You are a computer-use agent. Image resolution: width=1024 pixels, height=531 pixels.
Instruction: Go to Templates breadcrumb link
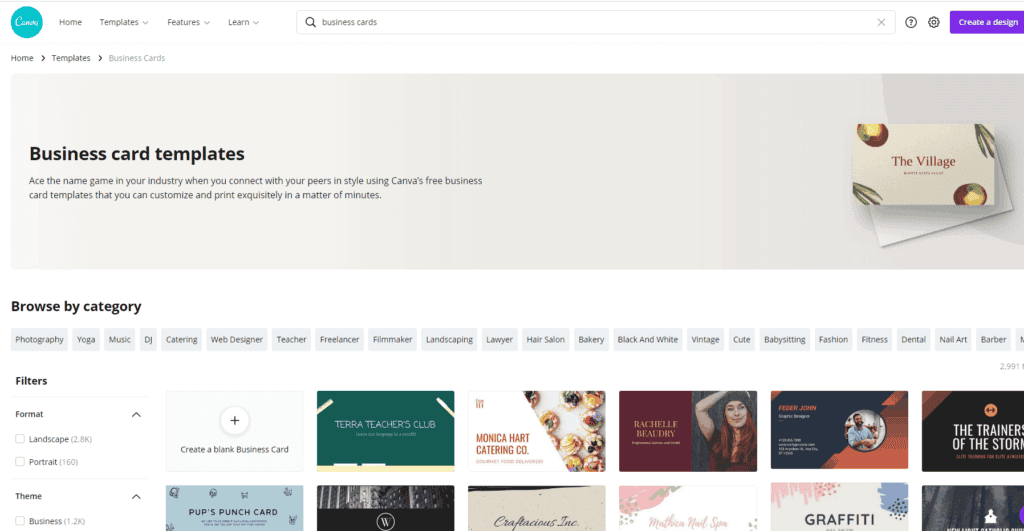point(71,58)
